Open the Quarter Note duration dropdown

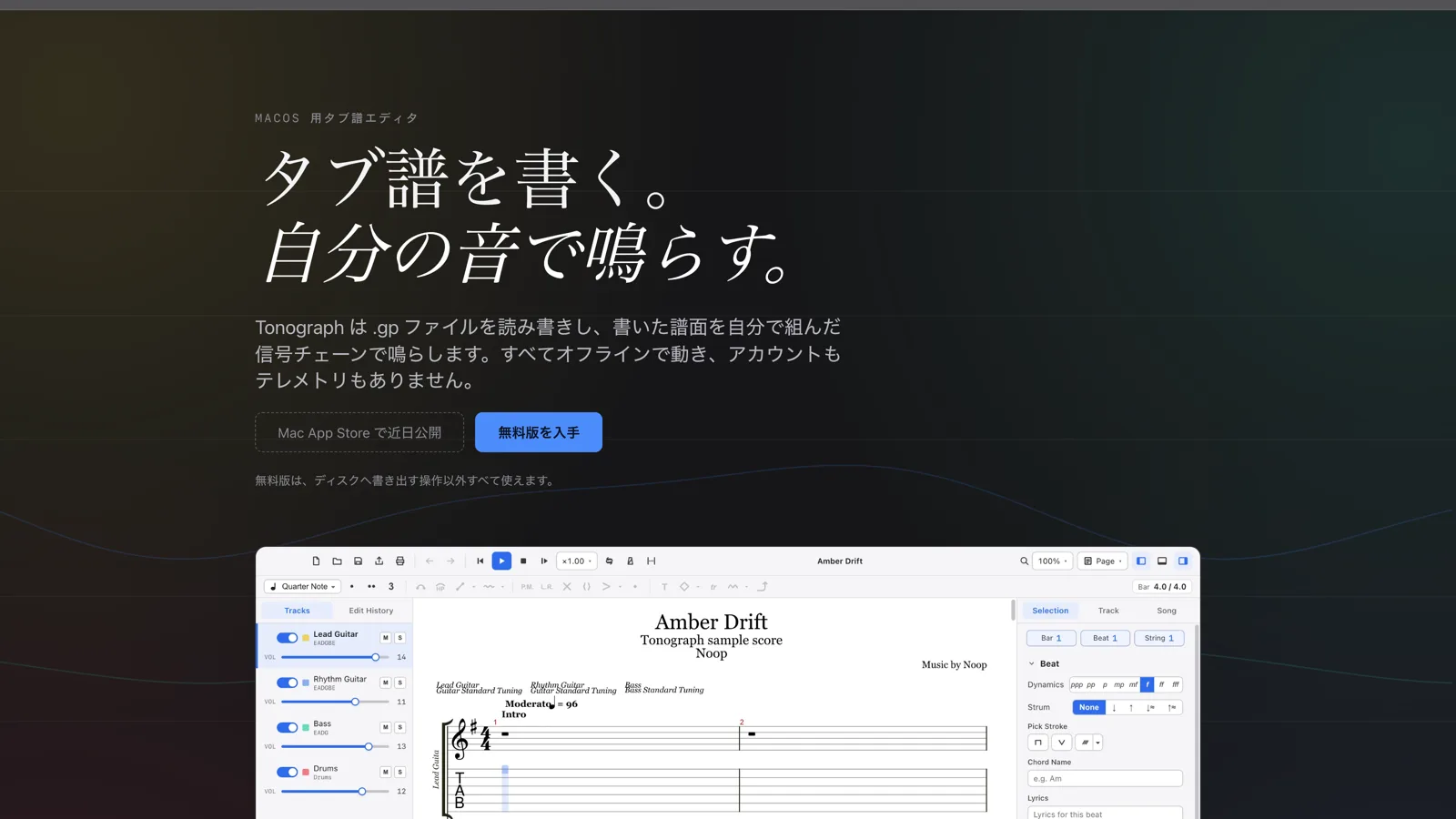[x=303, y=587]
